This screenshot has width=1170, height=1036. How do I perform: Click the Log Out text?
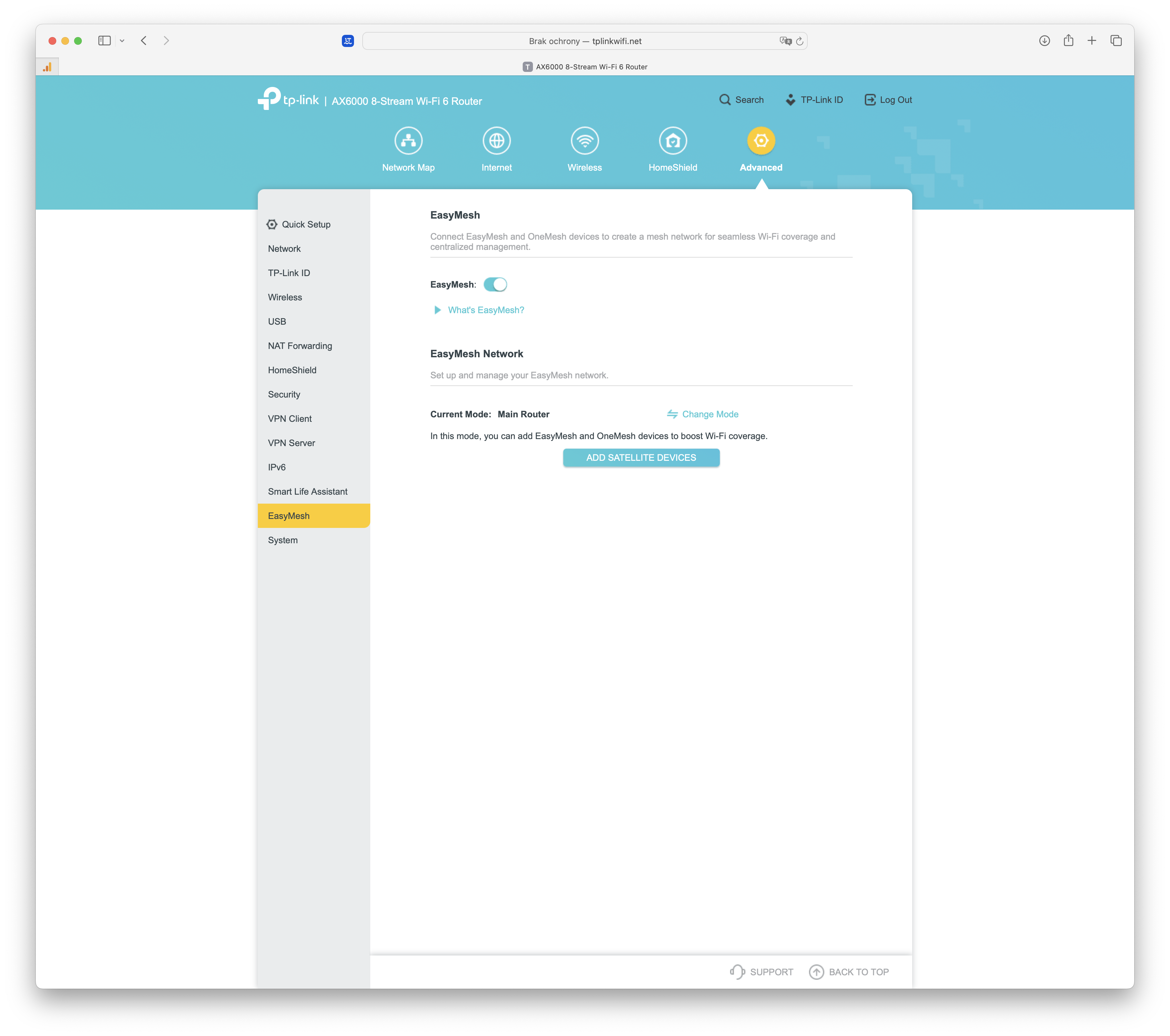pos(896,100)
